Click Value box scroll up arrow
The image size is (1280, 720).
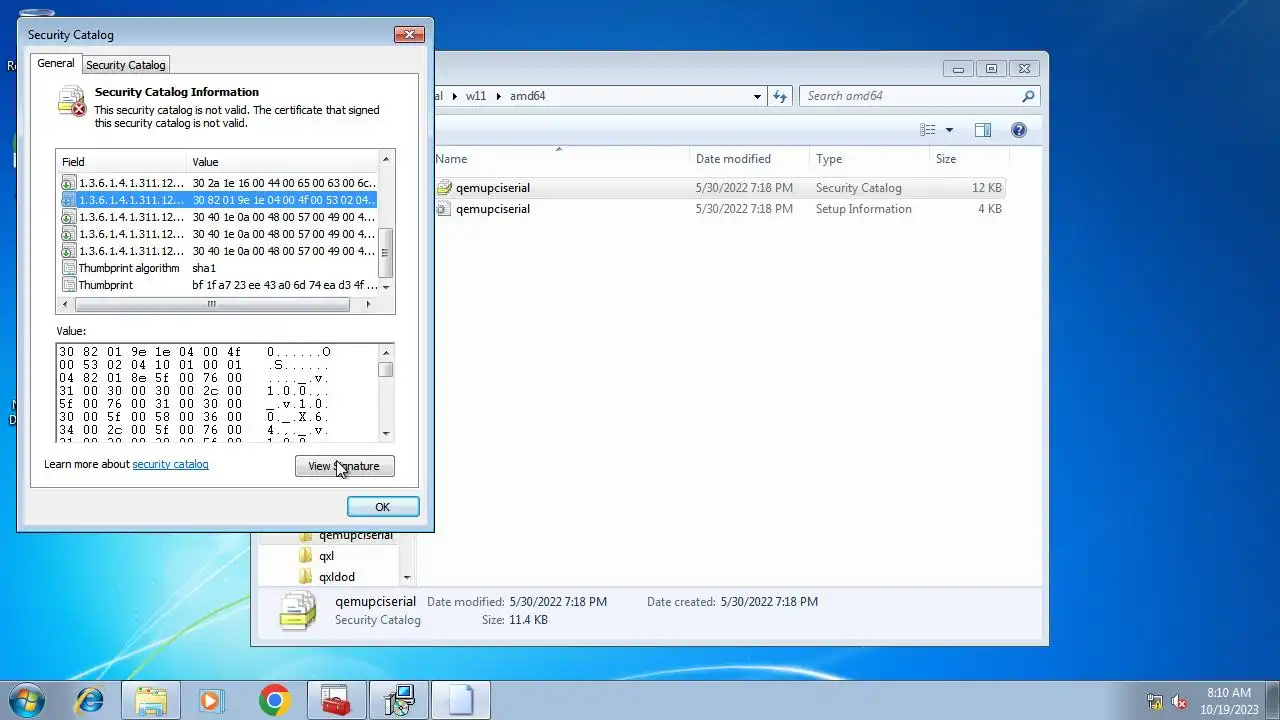(386, 352)
